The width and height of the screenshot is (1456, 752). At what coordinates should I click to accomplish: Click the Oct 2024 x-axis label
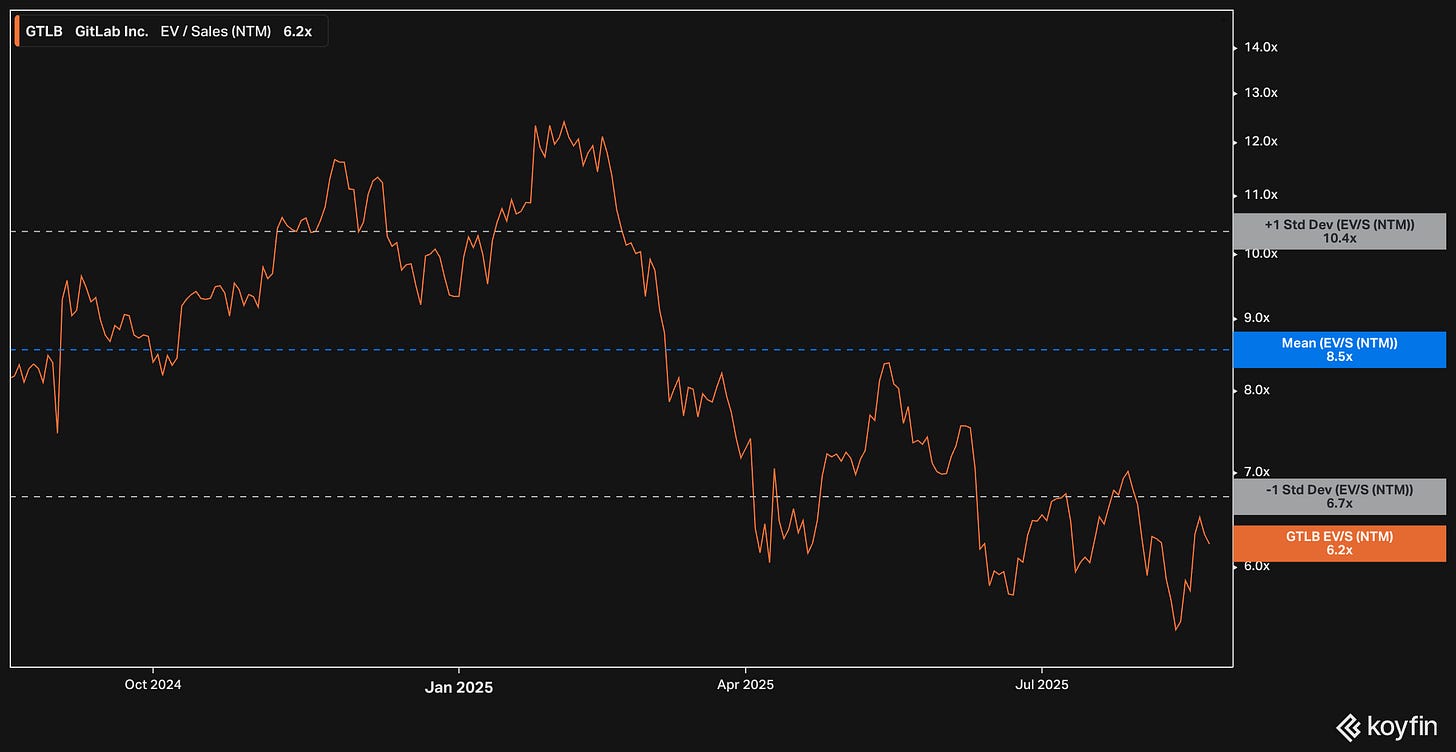click(x=153, y=685)
